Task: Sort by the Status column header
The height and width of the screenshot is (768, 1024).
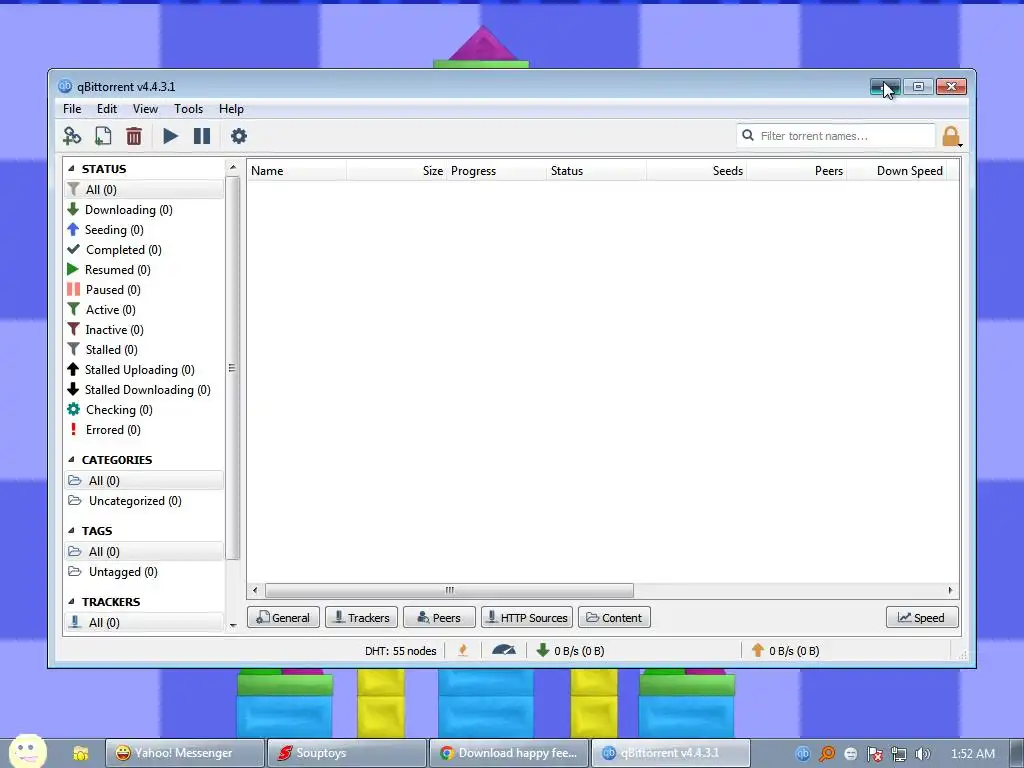Action: coord(597,170)
